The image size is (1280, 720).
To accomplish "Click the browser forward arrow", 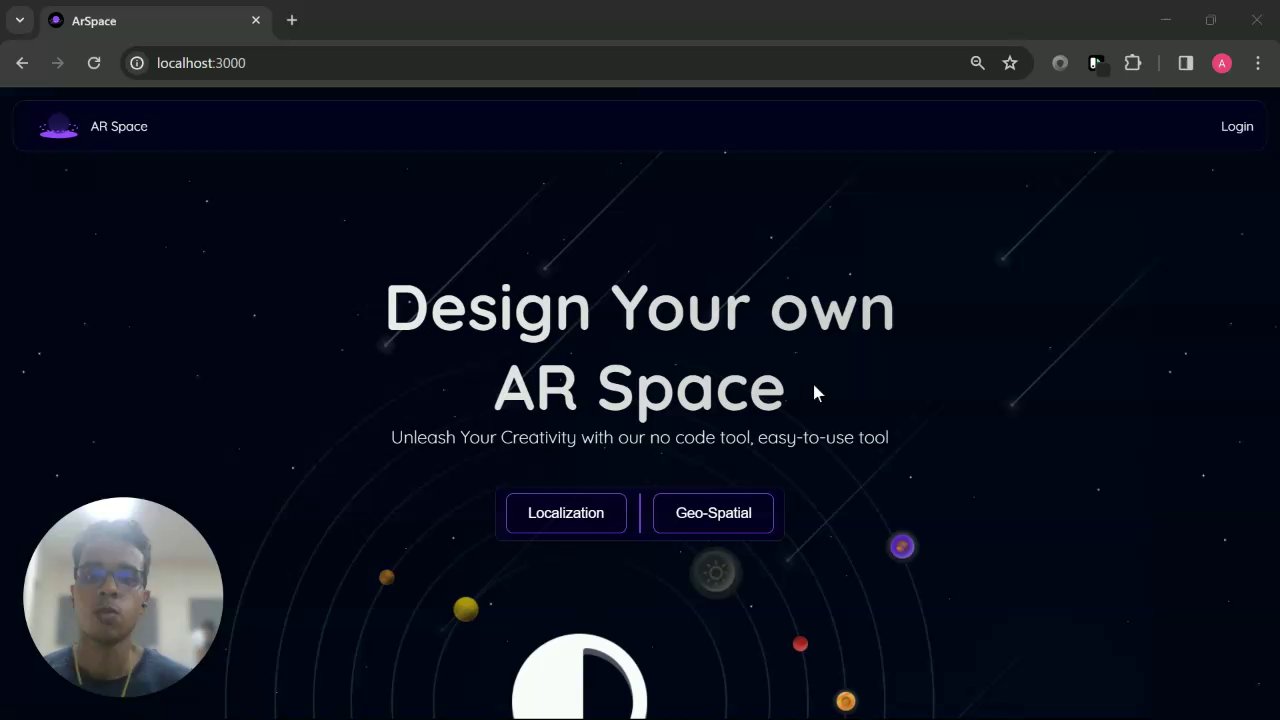I will point(58,63).
